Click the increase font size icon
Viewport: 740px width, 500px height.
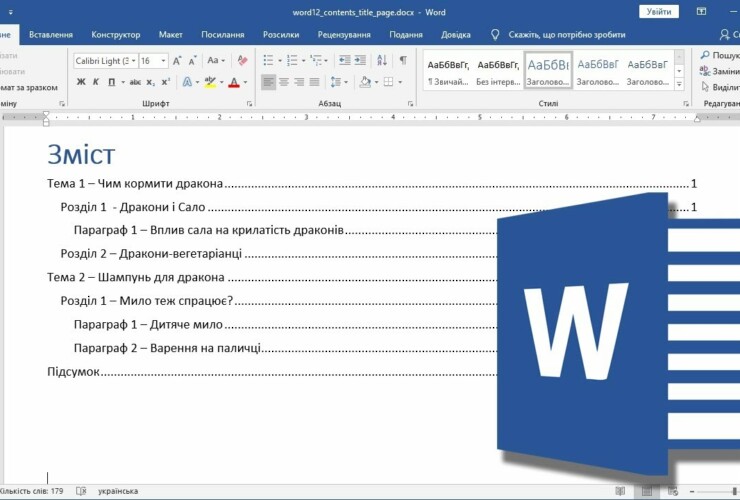pos(177,60)
